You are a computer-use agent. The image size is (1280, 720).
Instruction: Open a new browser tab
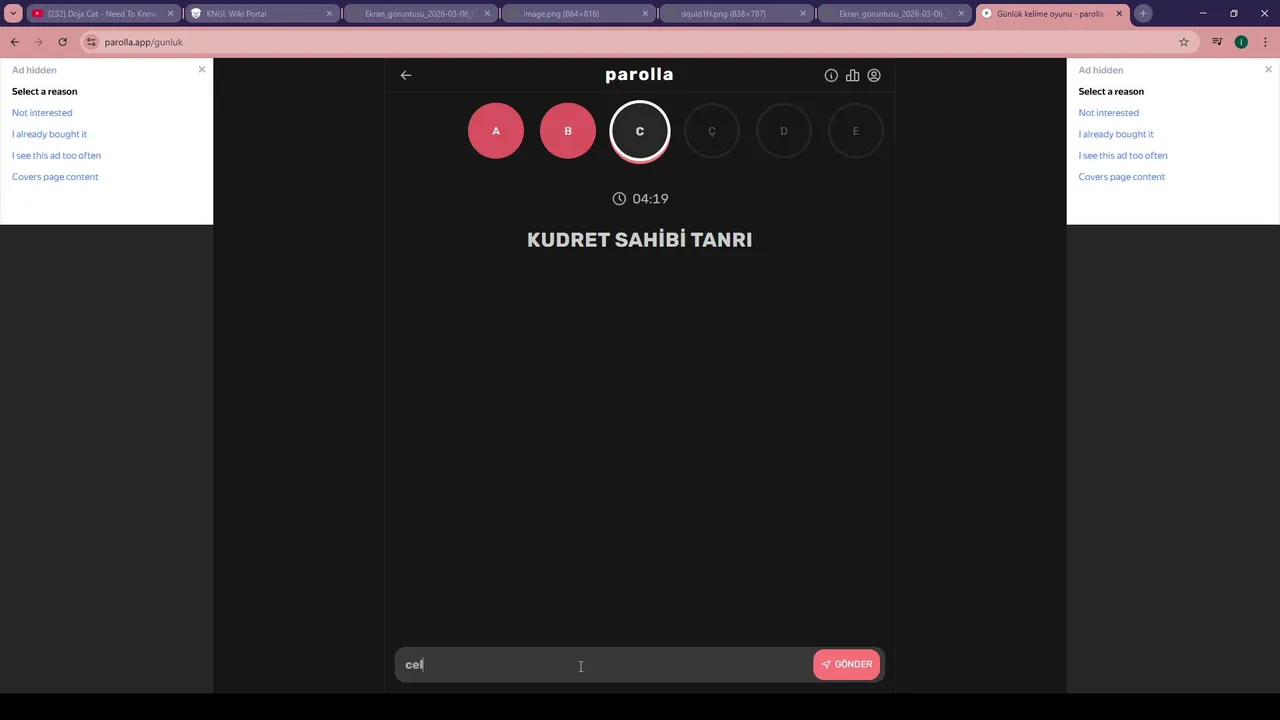click(x=1143, y=14)
